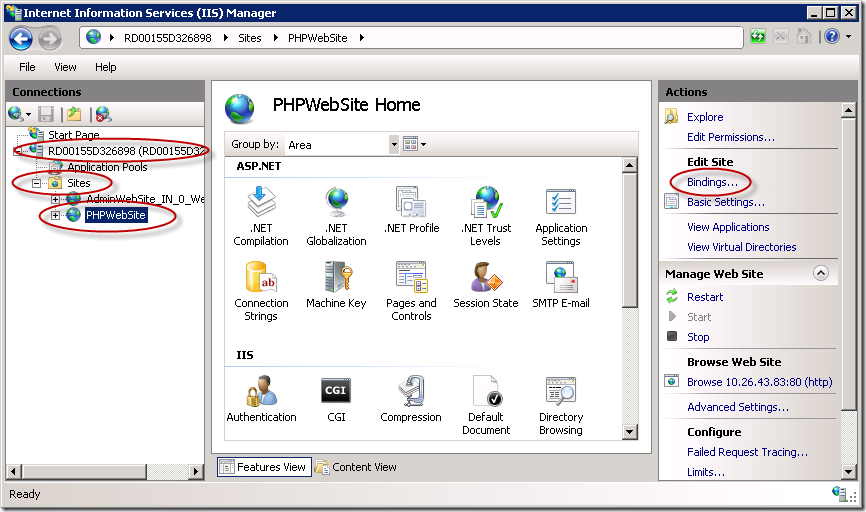Viewport: 866px width, 512px height.
Task: Click the Forward navigation arrow
Action: (x=50, y=39)
